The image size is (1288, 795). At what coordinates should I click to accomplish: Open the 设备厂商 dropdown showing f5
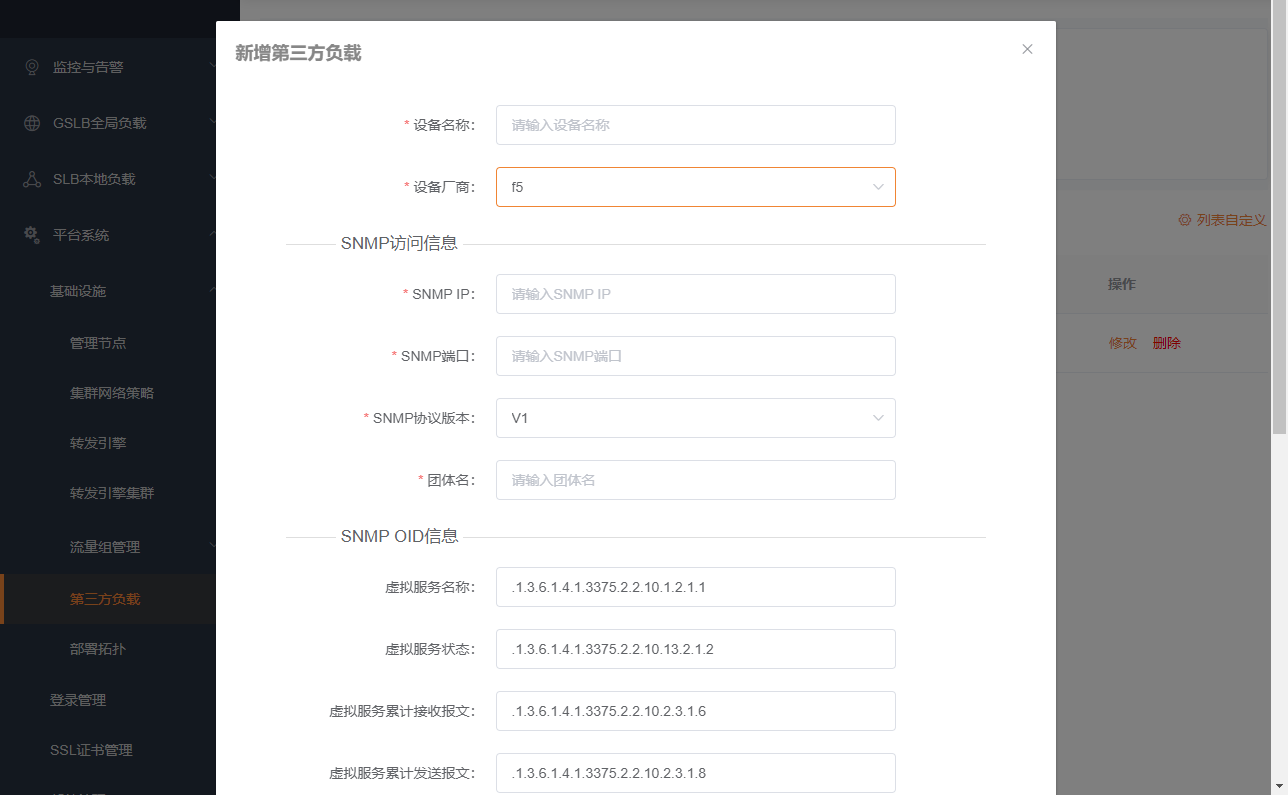695,187
